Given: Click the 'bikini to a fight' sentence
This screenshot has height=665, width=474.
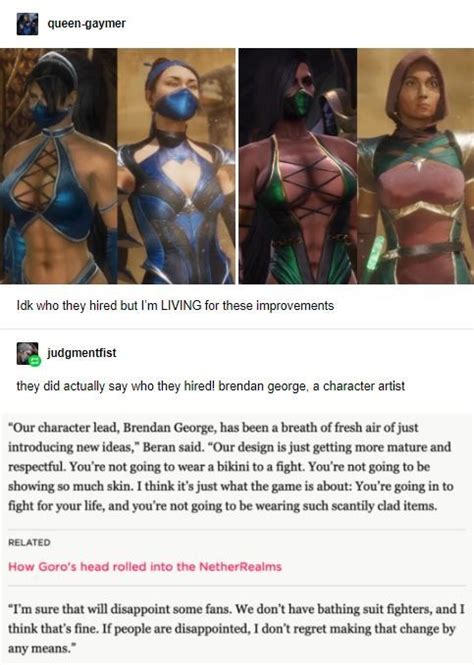Looking at the screenshot, I should pyautogui.click(x=187, y=467).
